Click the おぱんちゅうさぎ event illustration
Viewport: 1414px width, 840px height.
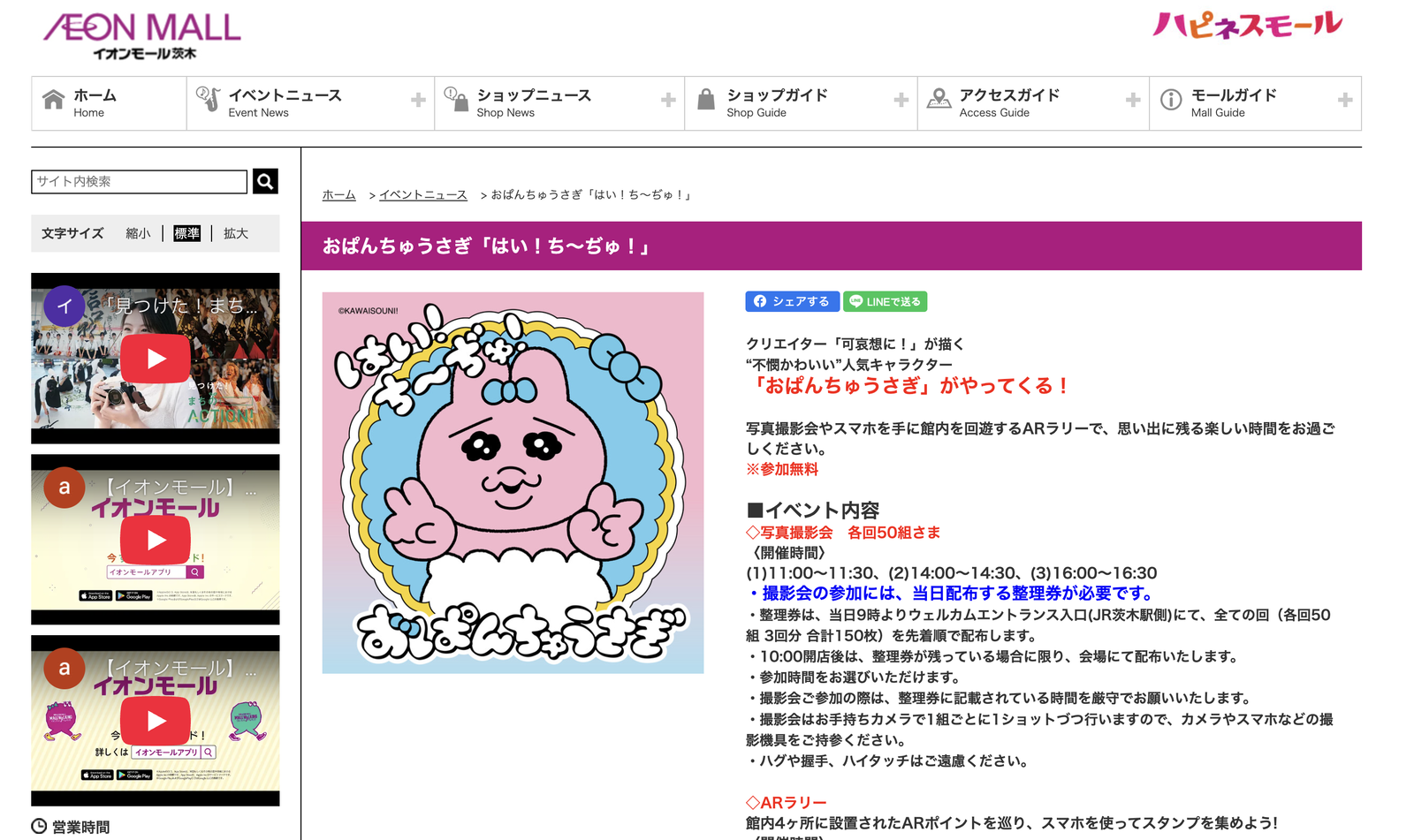click(x=513, y=483)
